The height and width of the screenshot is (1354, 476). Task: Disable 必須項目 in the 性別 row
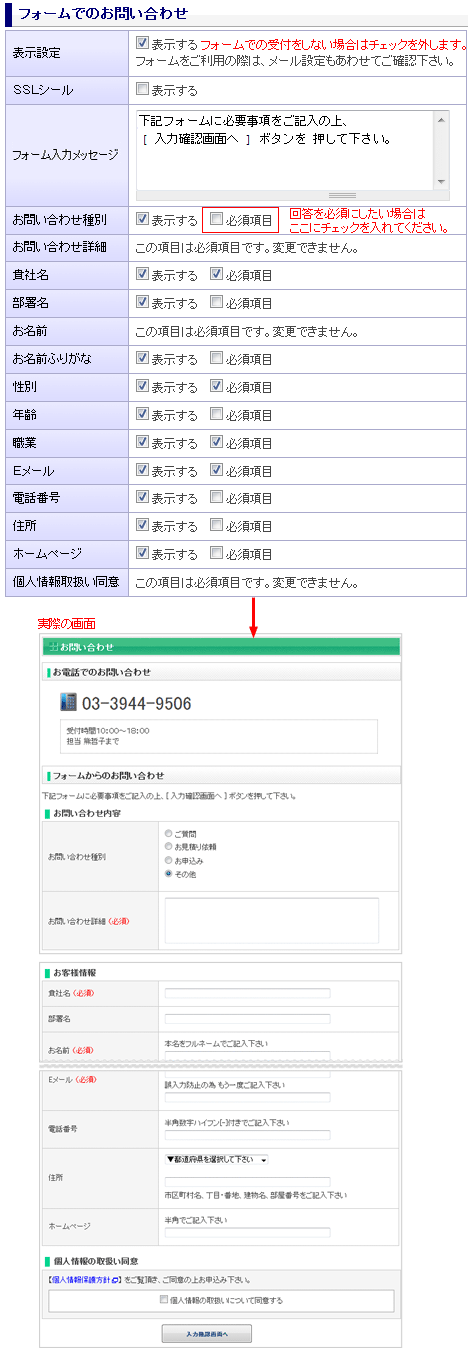point(216,386)
